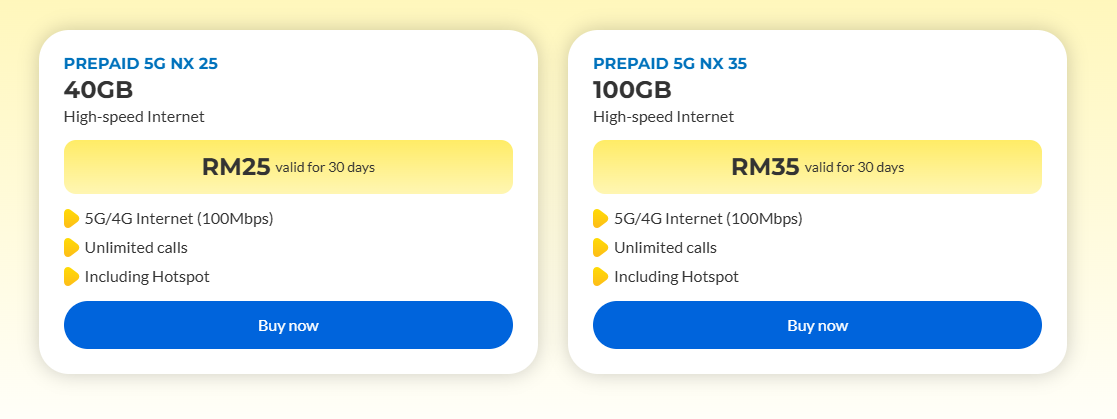Select the 100GB data heading

tap(632, 90)
